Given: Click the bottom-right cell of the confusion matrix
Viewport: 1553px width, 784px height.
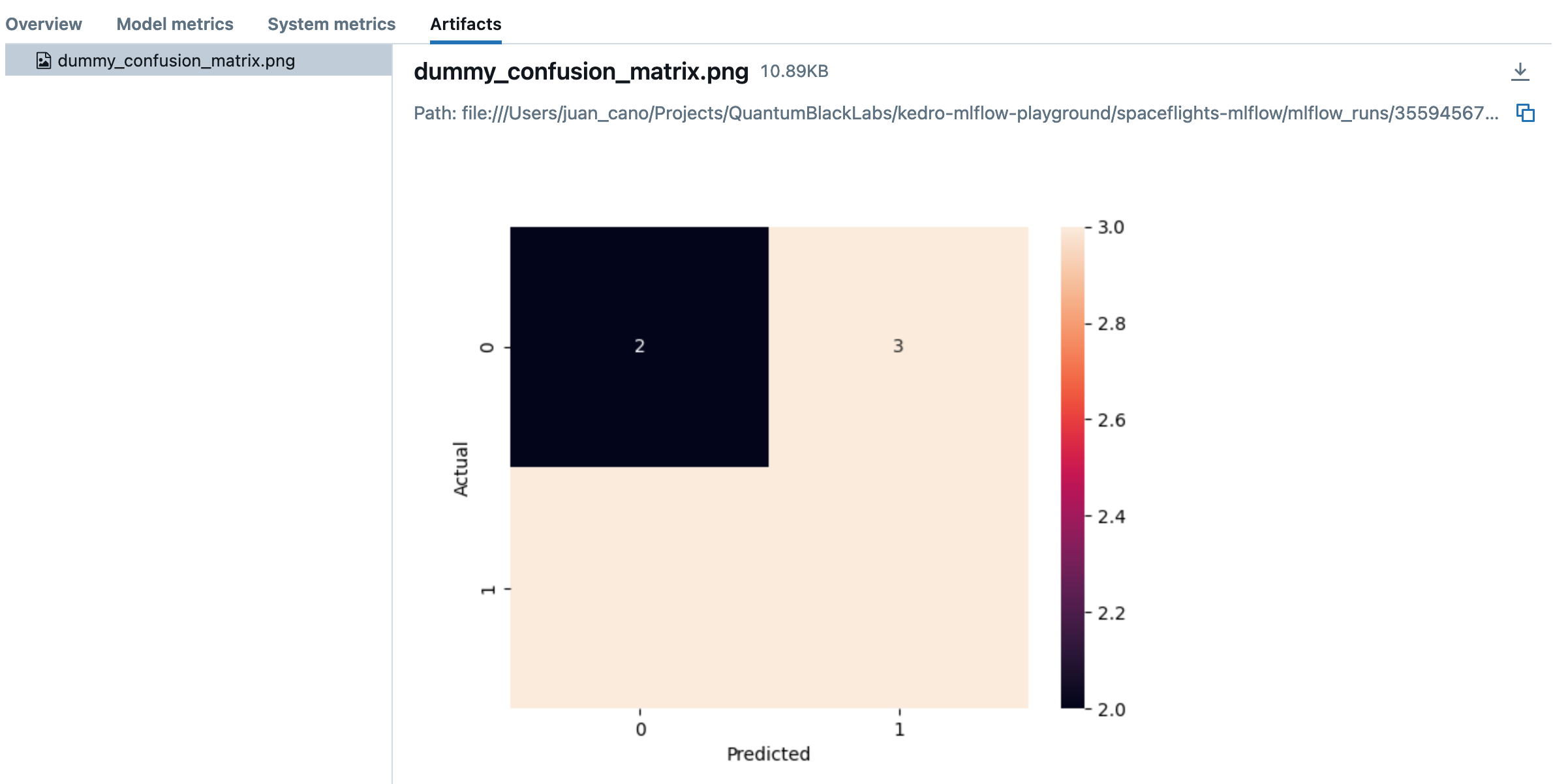Looking at the screenshot, I should (899, 588).
